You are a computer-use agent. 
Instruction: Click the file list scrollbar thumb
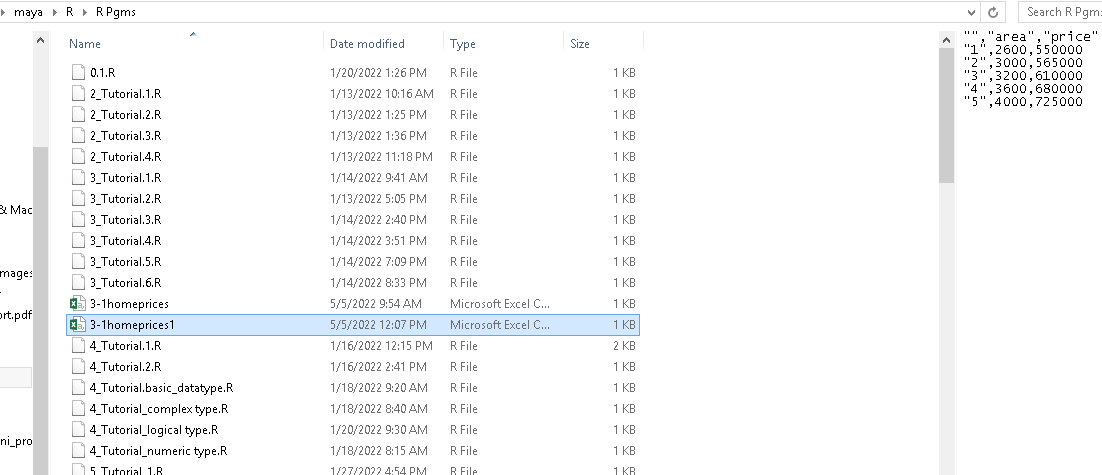pos(946,116)
